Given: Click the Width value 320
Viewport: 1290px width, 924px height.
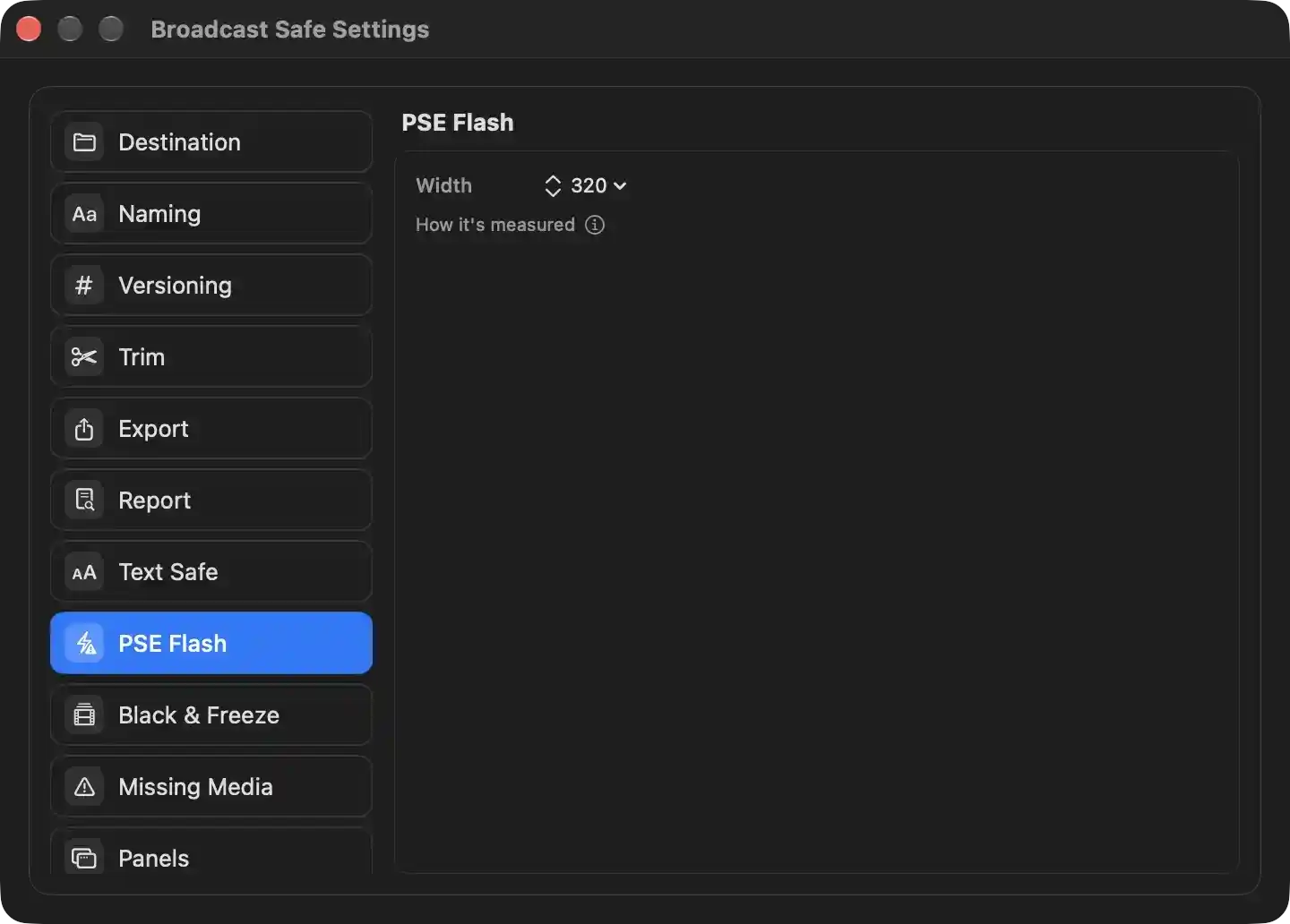Looking at the screenshot, I should (x=589, y=185).
